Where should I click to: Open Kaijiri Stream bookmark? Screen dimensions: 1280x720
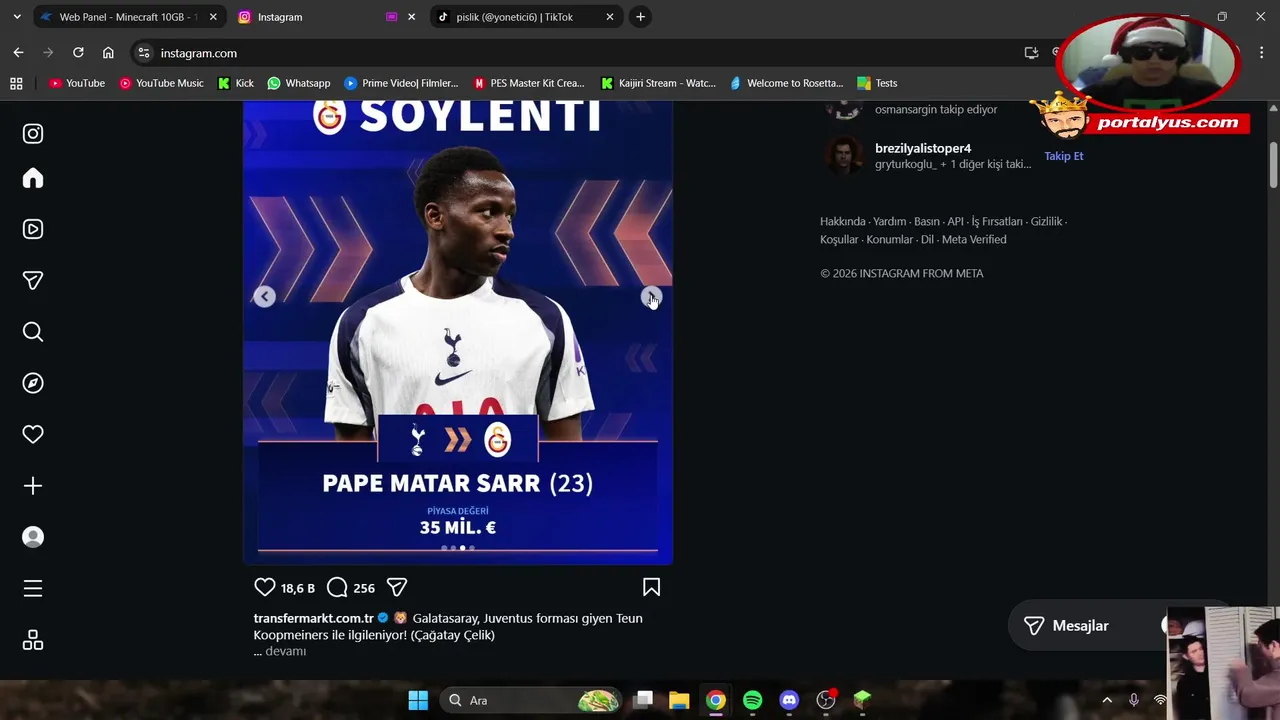[658, 83]
